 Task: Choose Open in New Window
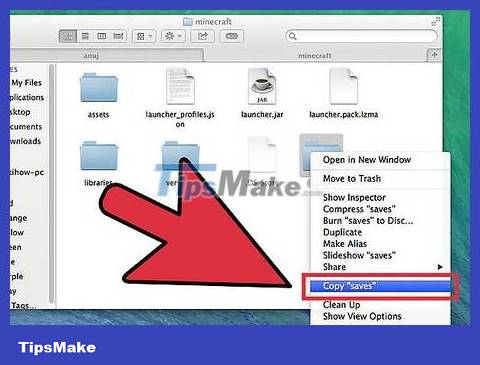click(380, 160)
